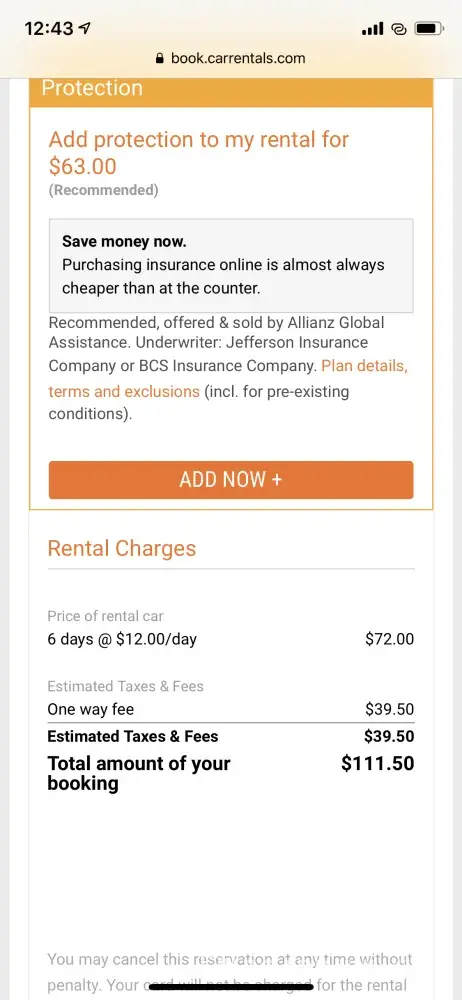Tap the 12:43 clock in status bar
462x1000 pixels.
49,28
